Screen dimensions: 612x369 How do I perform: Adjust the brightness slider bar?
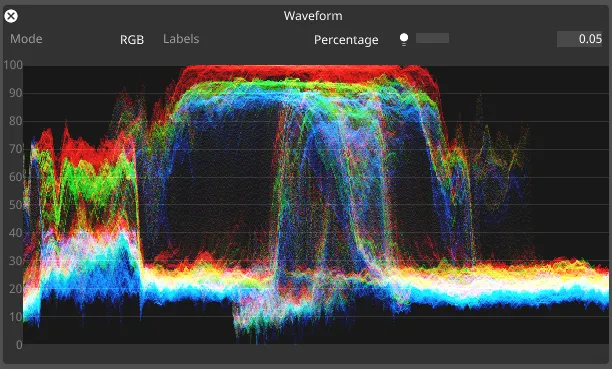point(432,38)
